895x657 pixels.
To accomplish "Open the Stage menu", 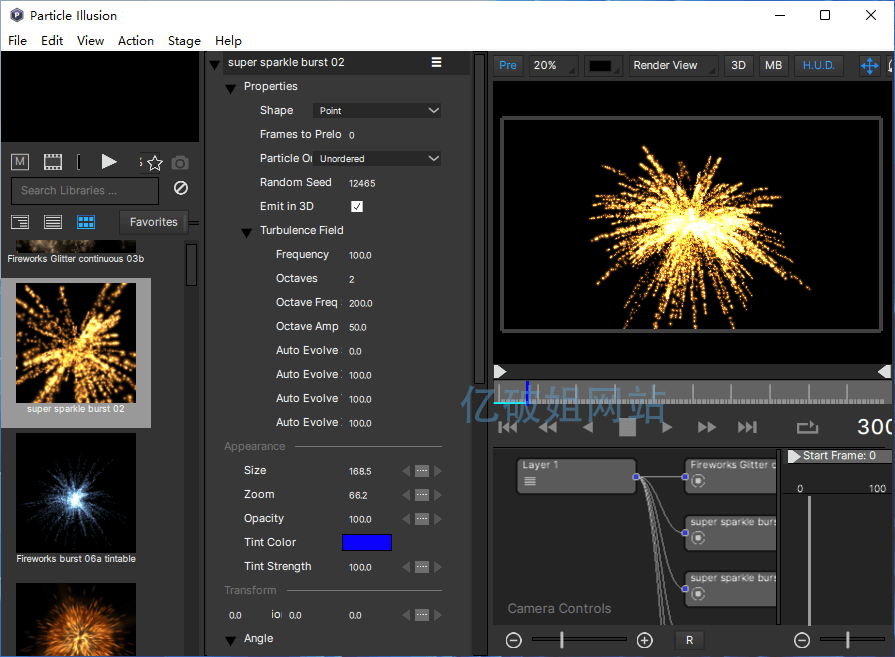I will tap(184, 41).
